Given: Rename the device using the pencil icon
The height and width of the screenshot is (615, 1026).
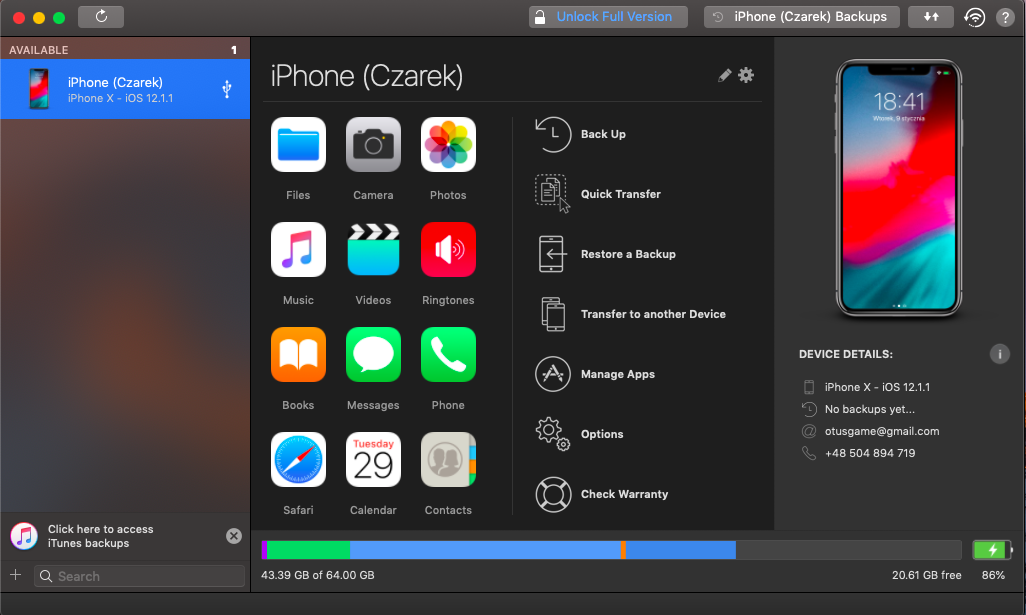Looking at the screenshot, I should click(724, 75).
